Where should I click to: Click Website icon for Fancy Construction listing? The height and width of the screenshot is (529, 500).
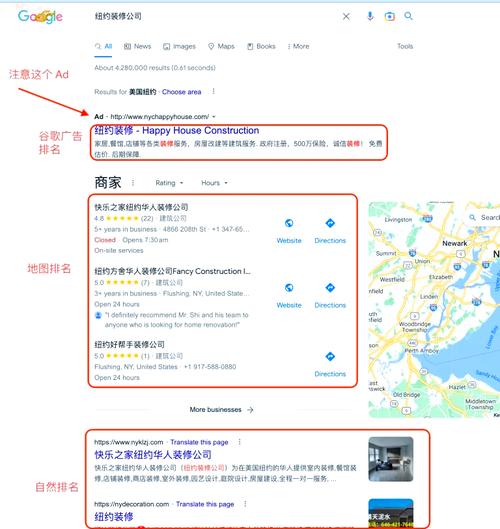pyautogui.click(x=289, y=288)
